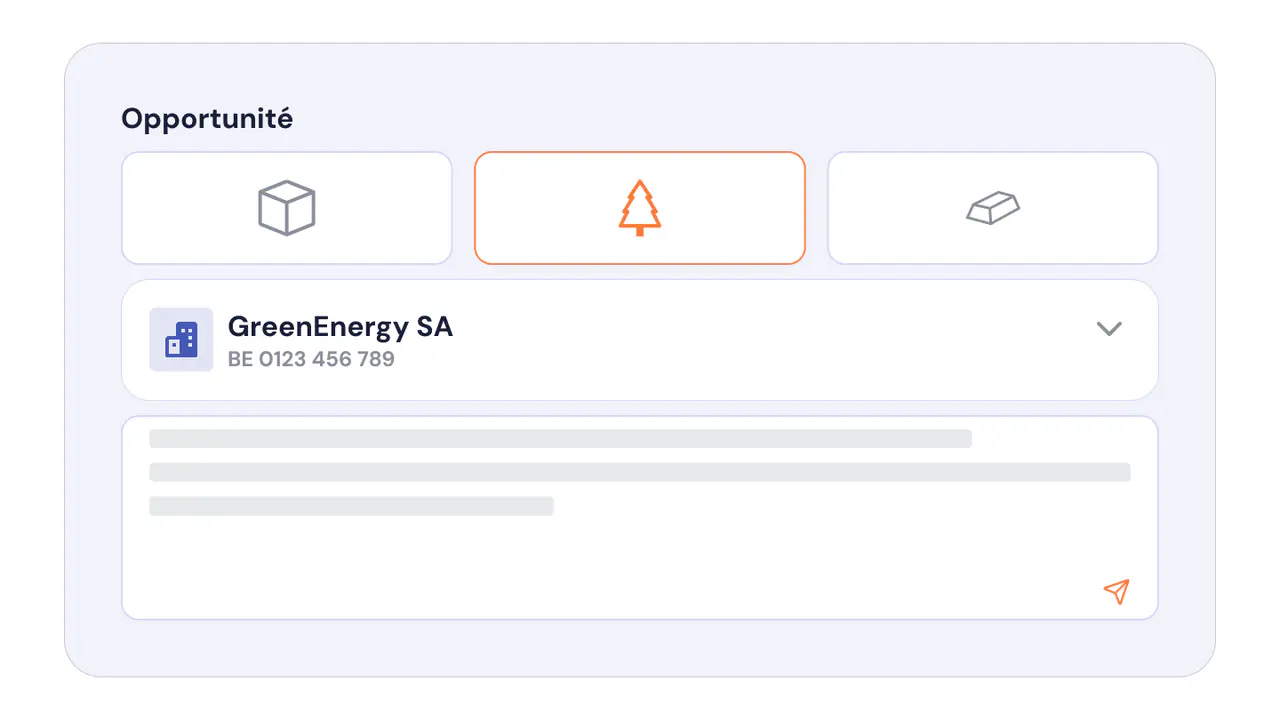
Task: Click the longest second placeholder line
Action: (x=640, y=472)
